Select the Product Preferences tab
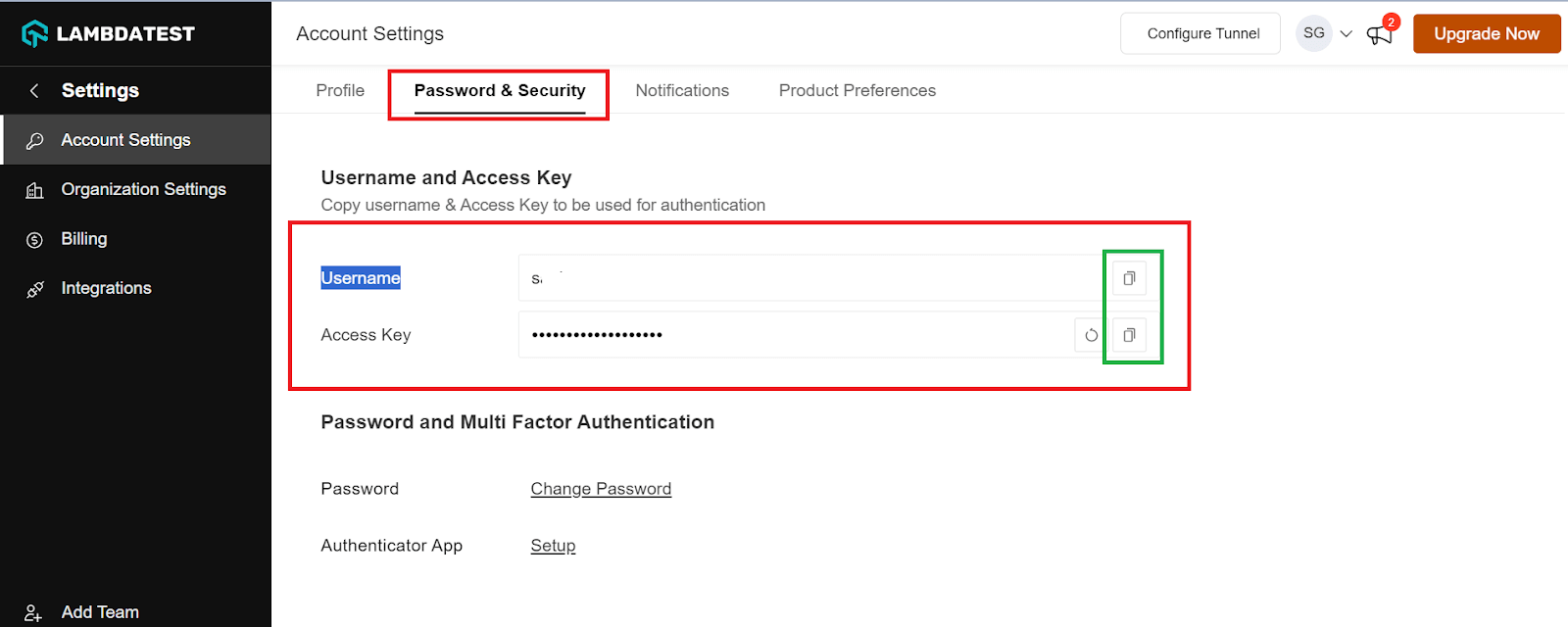The height and width of the screenshot is (627, 1568). 857,90
